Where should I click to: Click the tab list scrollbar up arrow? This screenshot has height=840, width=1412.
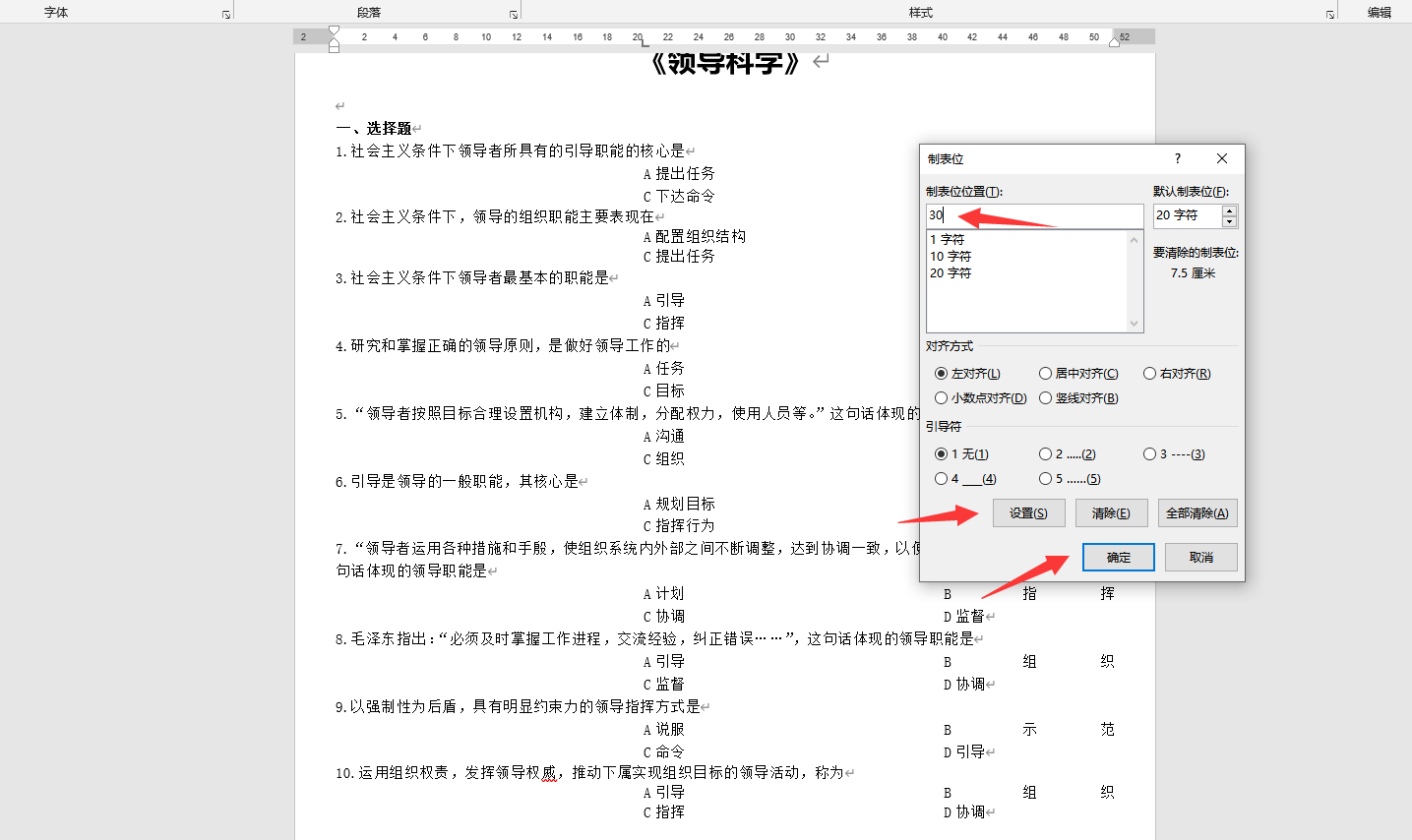tap(1135, 239)
